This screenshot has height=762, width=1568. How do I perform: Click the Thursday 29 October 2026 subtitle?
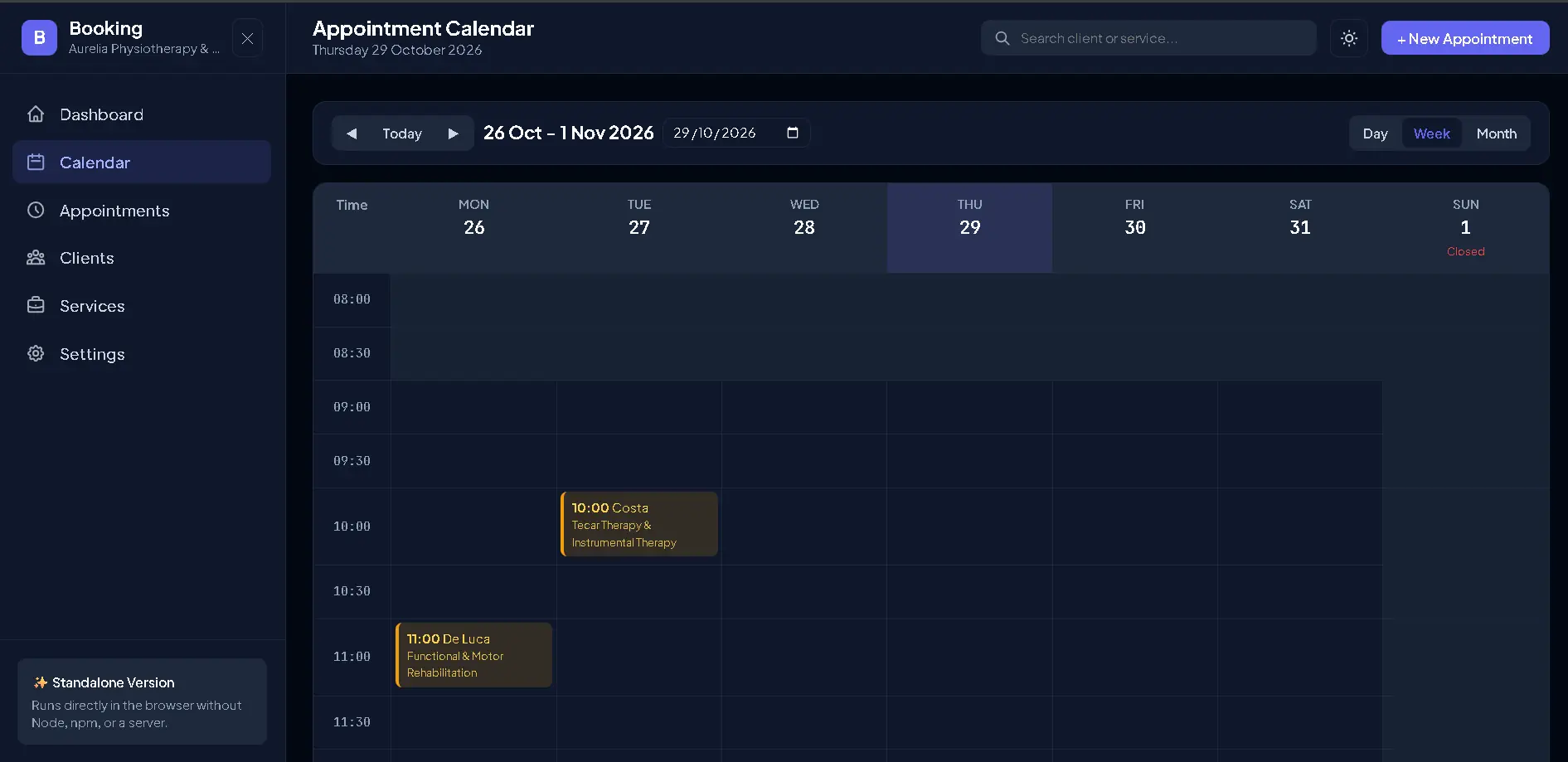[x=397, y=50]
